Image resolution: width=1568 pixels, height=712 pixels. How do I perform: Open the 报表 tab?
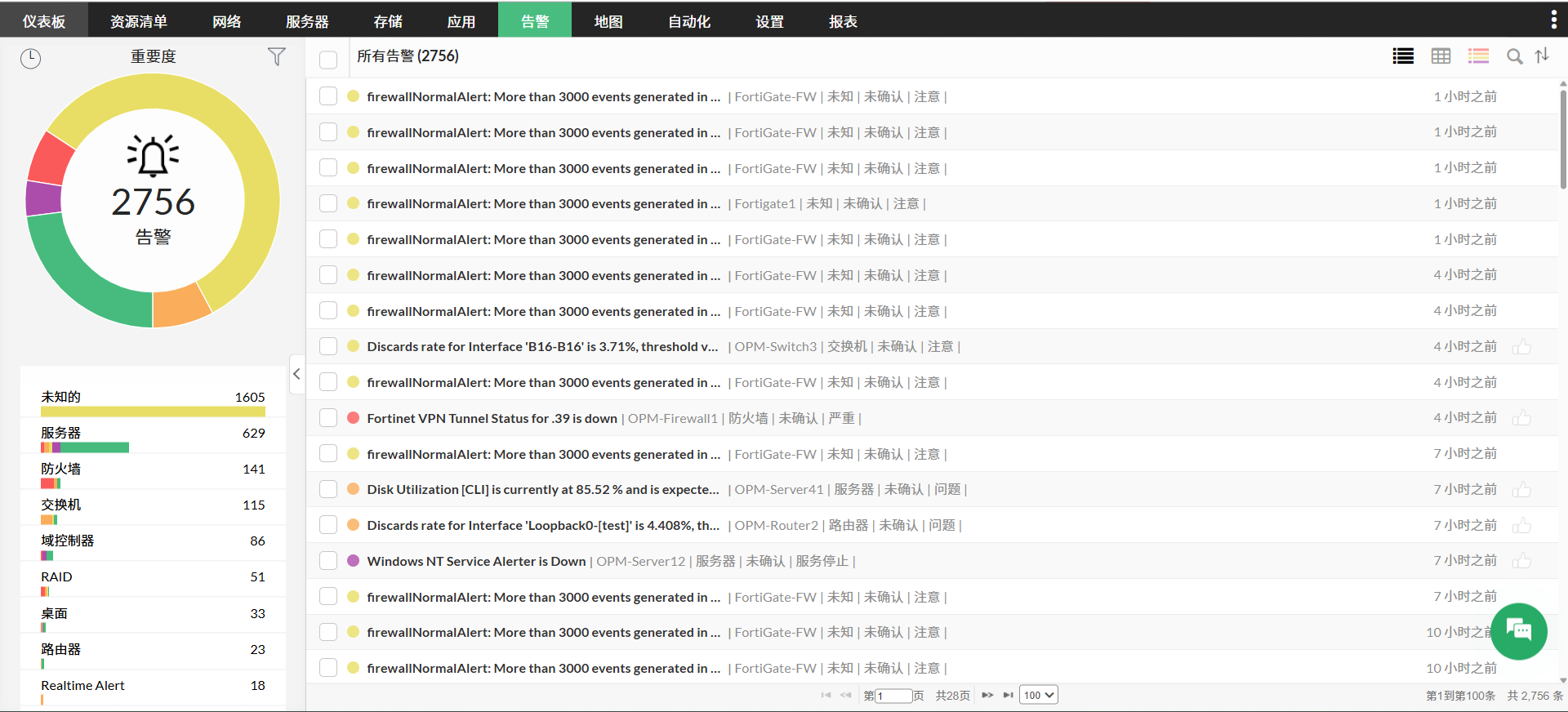click(843, 21)
